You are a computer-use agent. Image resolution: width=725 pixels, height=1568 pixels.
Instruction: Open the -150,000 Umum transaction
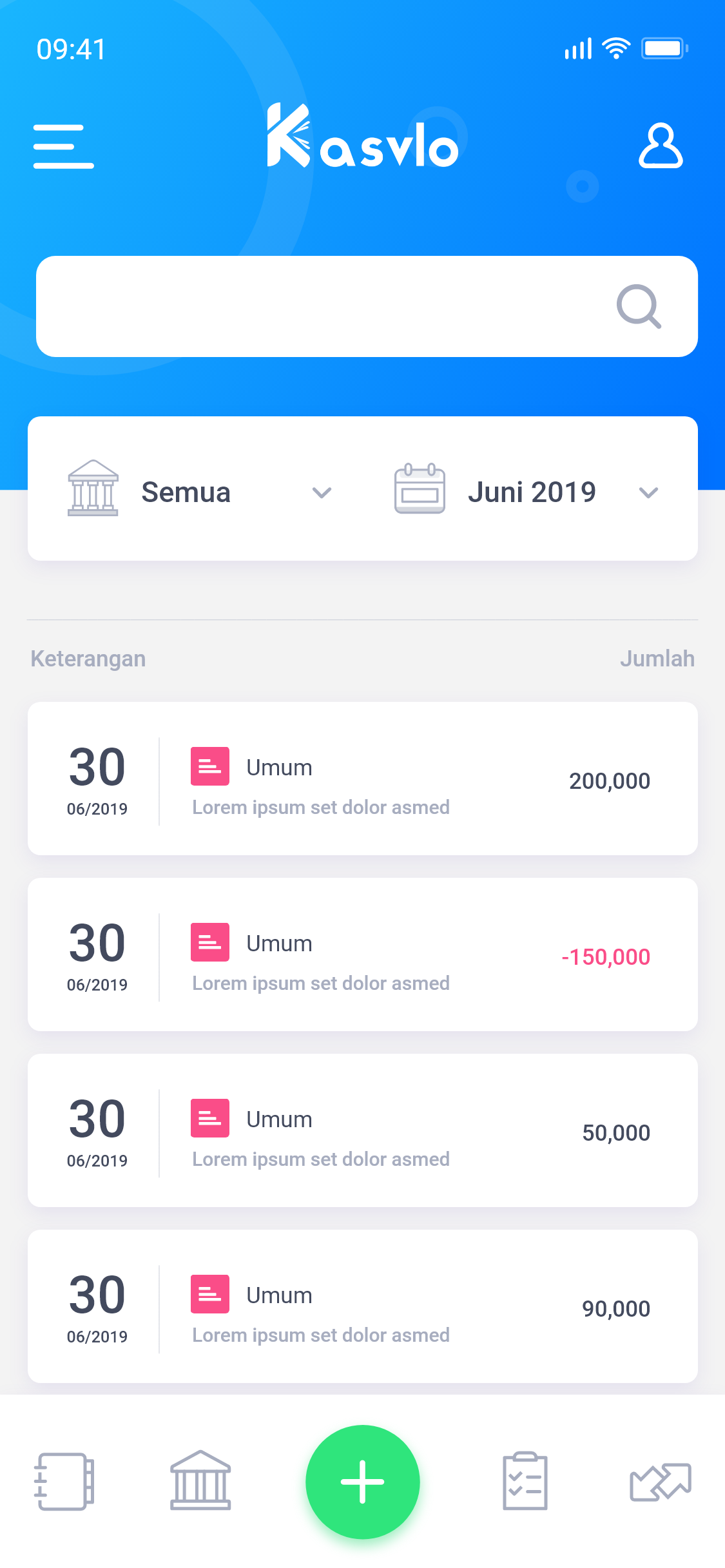[363, 954]
